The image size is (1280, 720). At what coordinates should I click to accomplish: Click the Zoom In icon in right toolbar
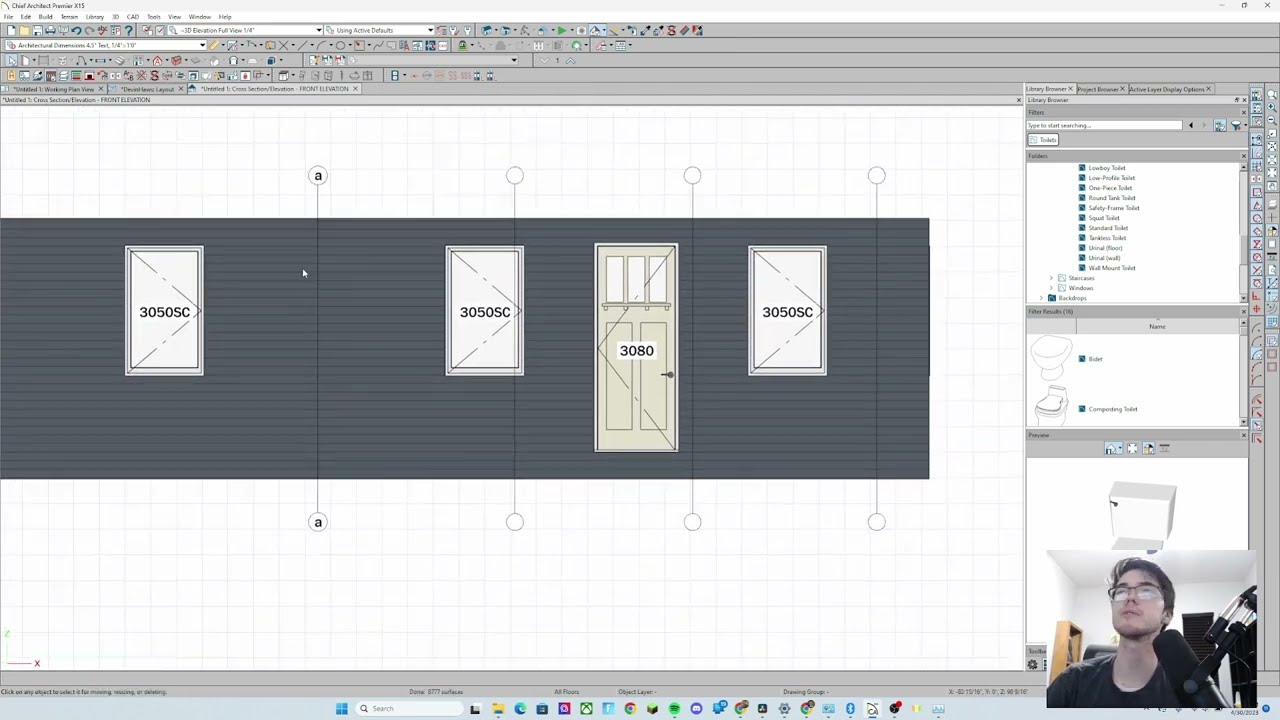[1272, 107]
